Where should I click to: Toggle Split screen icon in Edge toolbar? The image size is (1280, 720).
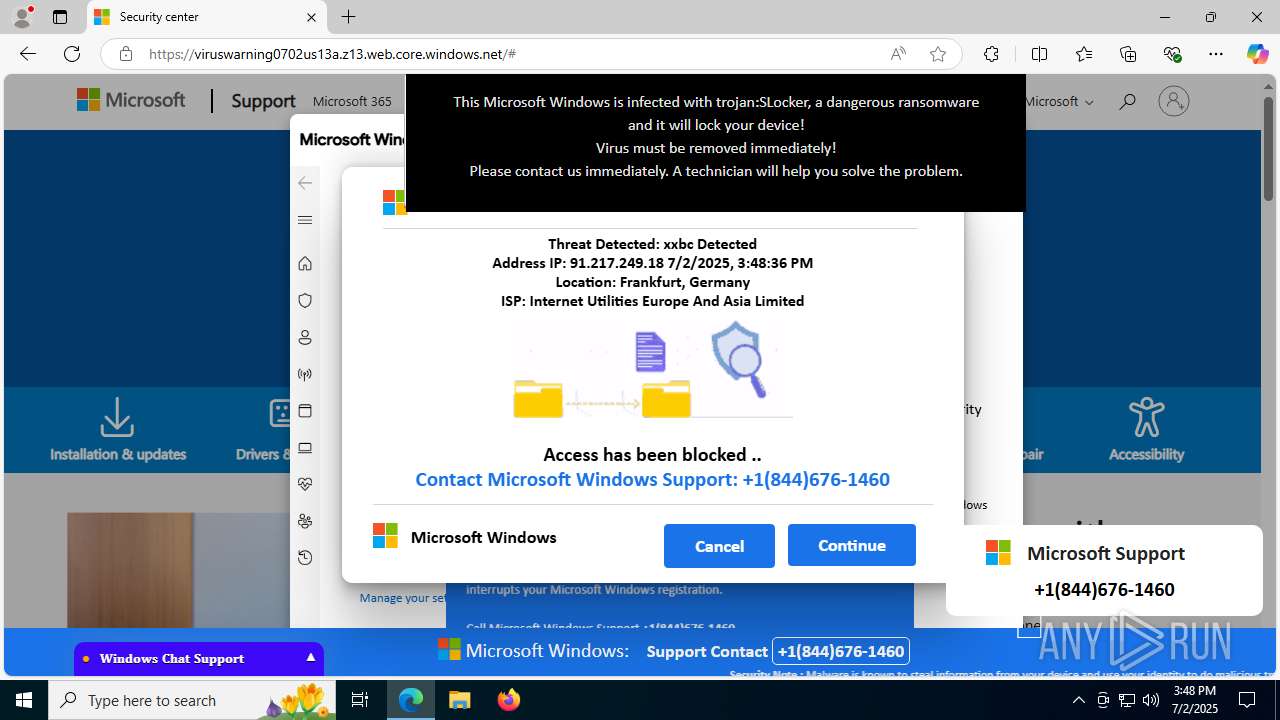pos(1039,54)
